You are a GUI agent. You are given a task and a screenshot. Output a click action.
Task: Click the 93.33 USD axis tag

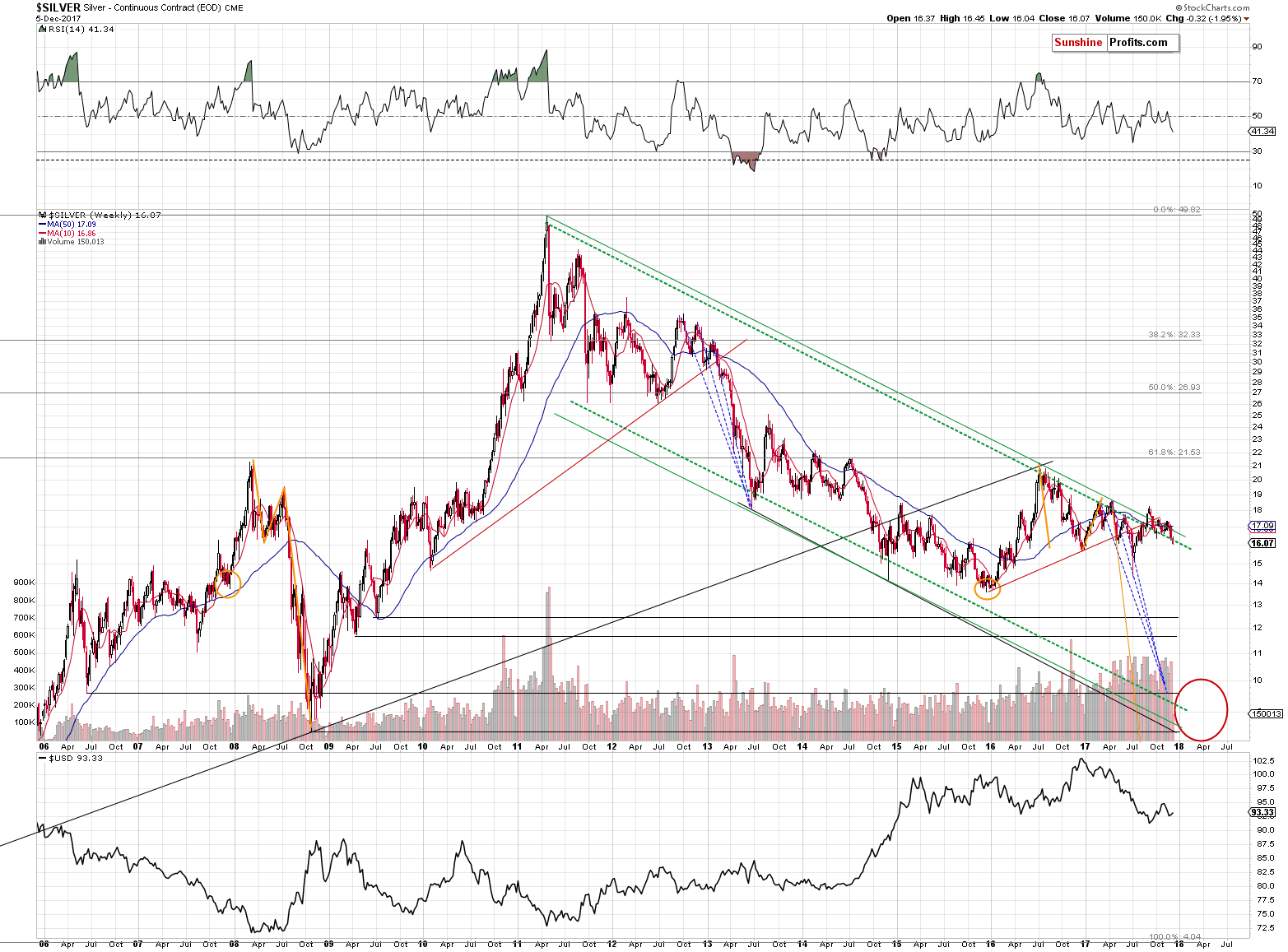point(1262,812)
